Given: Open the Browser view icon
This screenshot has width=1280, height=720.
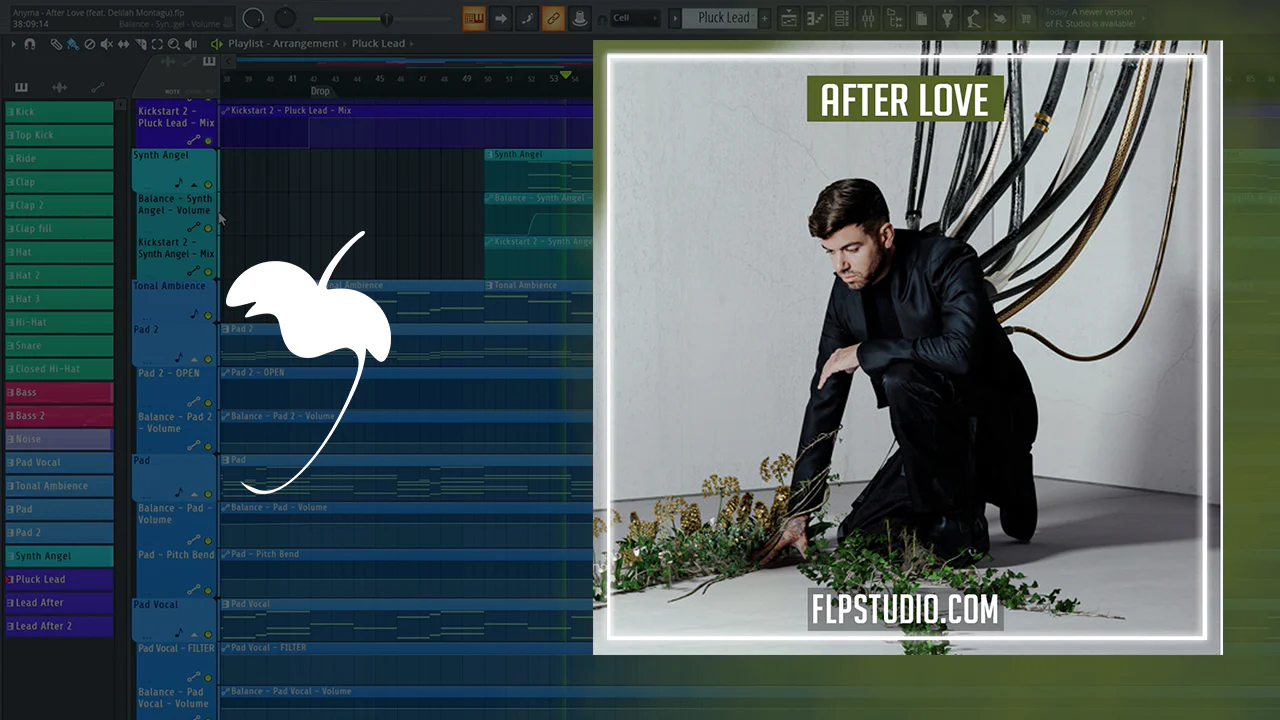Looking at the screenshot, I should pyautogui.click(x=894, y=18).
